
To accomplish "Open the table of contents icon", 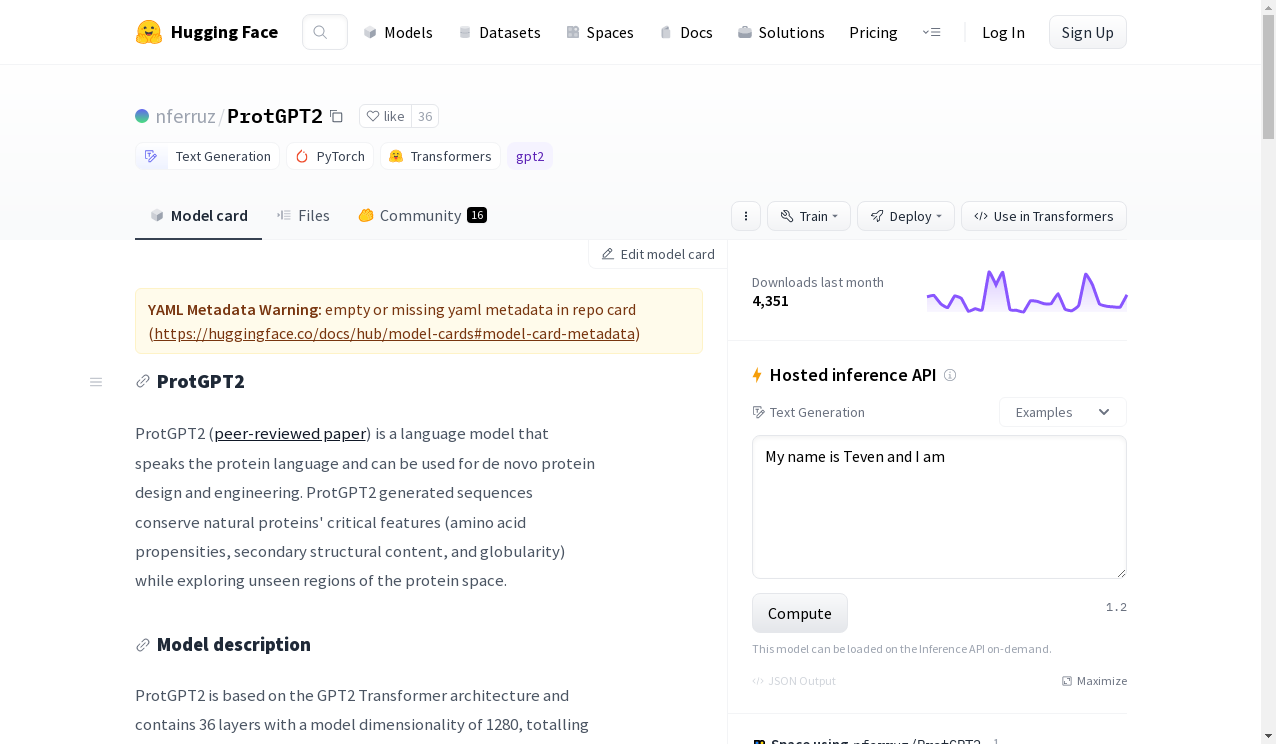I will pyautogui.click(x=96, y=382).
